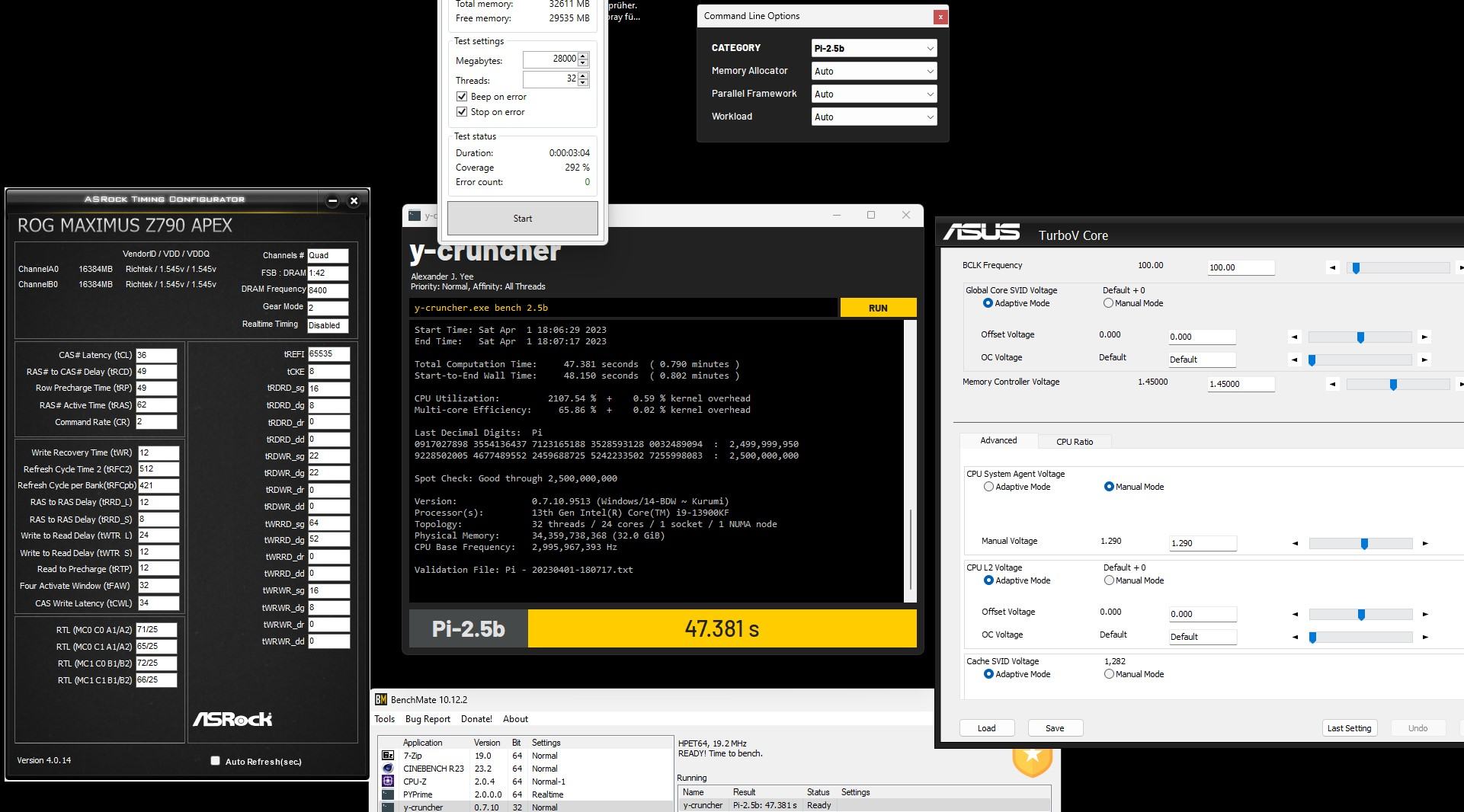Image resolution: width=1464 pixels, height=812 pixels.
Task: Increase CPU System Agent Manual Voltage arrow
Action: [1425, 543]
